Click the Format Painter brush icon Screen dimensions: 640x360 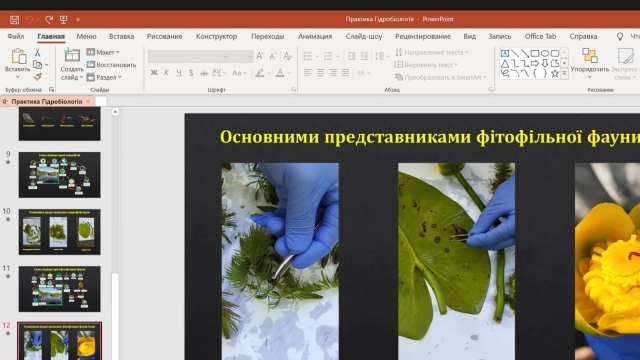click(x=38, y=77)
